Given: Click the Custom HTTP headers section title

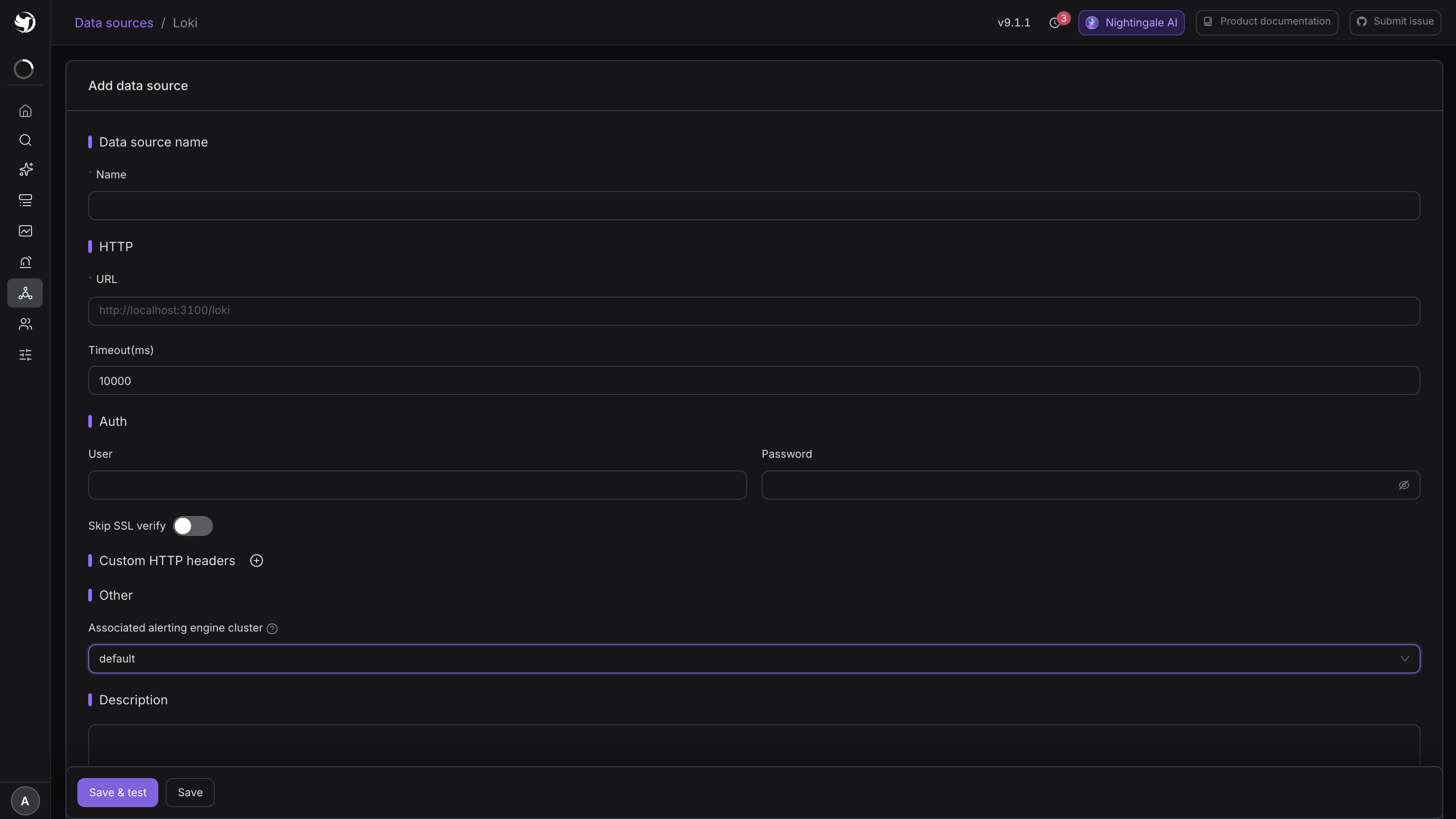Looking at the screenshot, I should tap(167, 561).
